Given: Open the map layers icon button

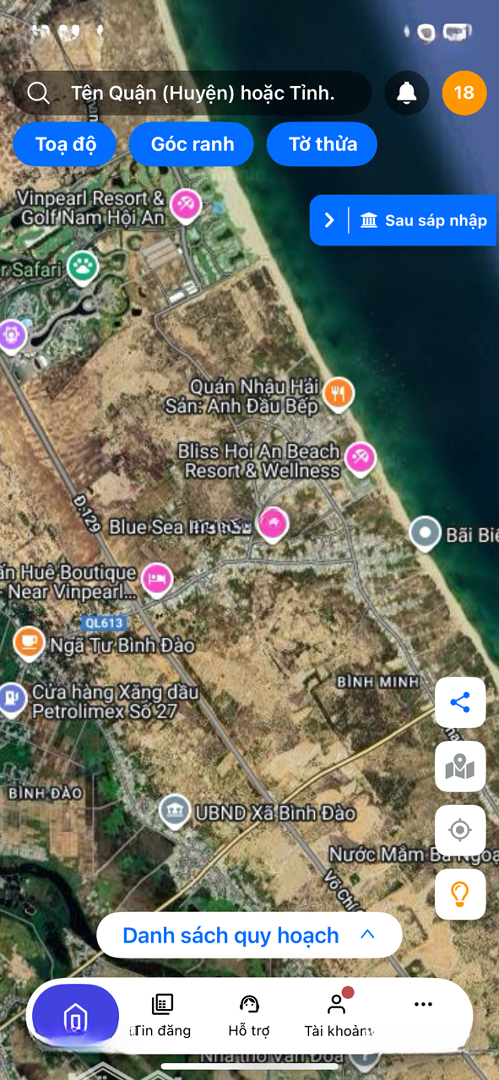Looking at the screenshot, I should pos(460,767).
